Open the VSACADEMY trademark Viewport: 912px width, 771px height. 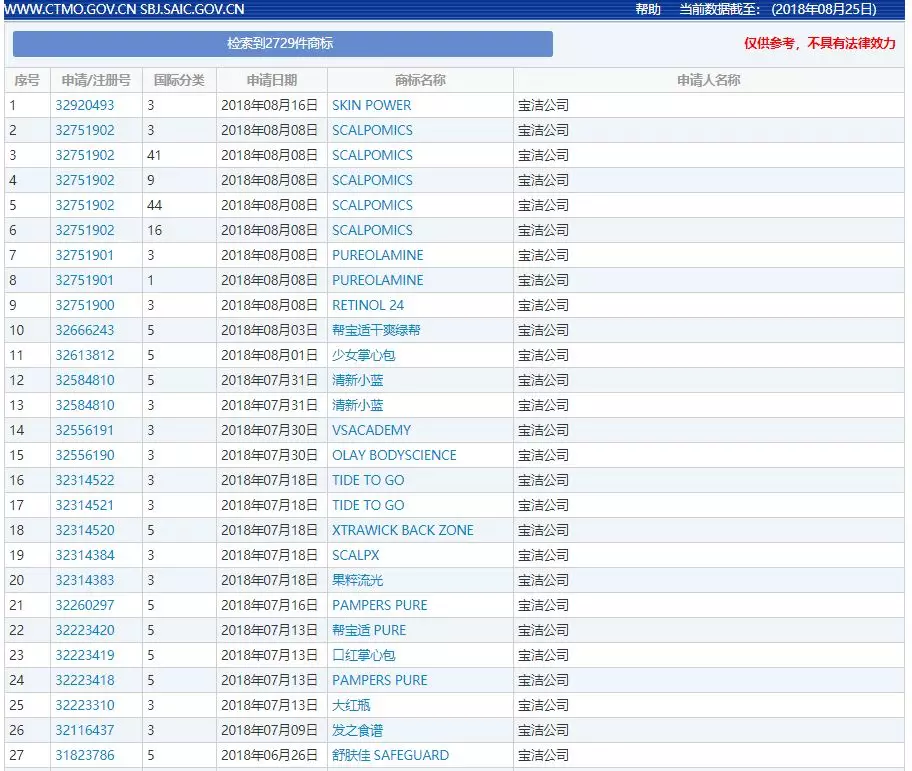click(371, 430)
